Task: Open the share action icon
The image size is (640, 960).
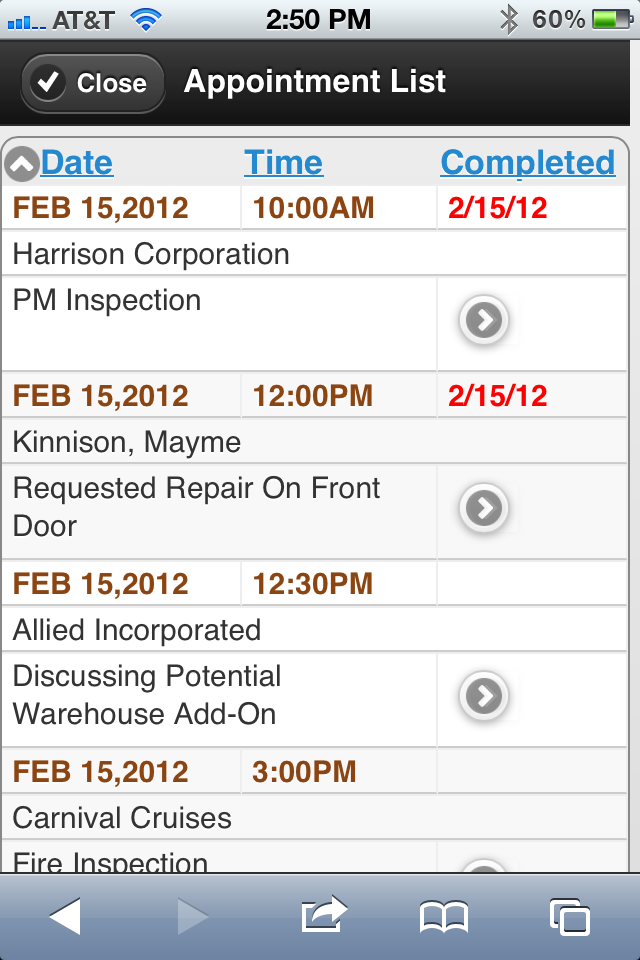Action: coord(323,914)
